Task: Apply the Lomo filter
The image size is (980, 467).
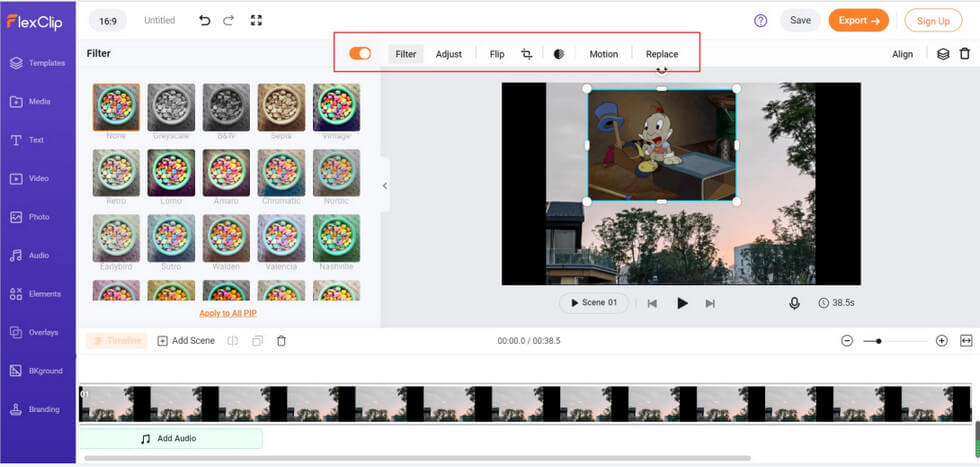Action: pyautogui.click(x=171, y=173)
